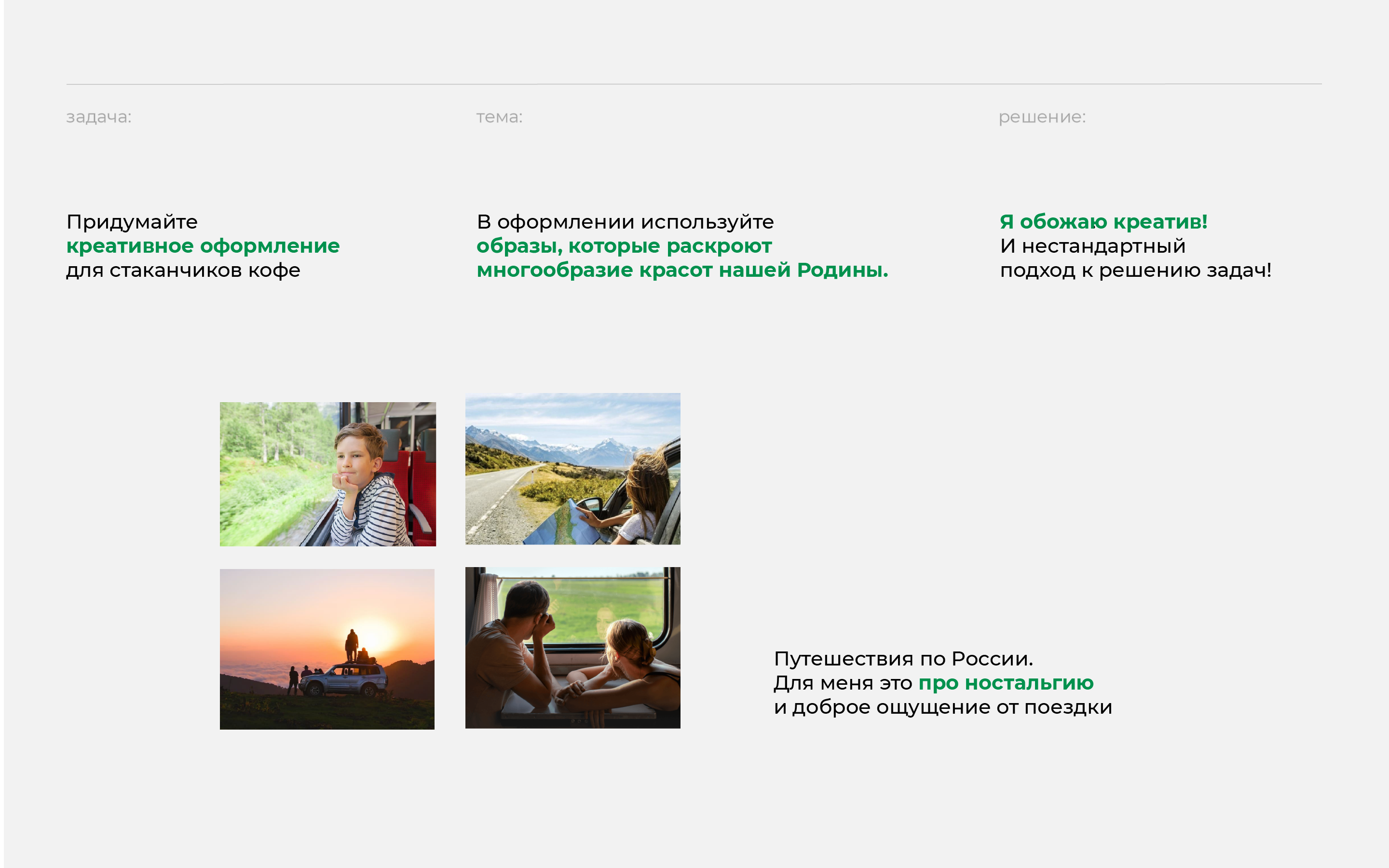Viewport: 1389px width, 868px height.
Task: Open the sunset SUV silhouette photo
Action: click(x=327, y=649)
